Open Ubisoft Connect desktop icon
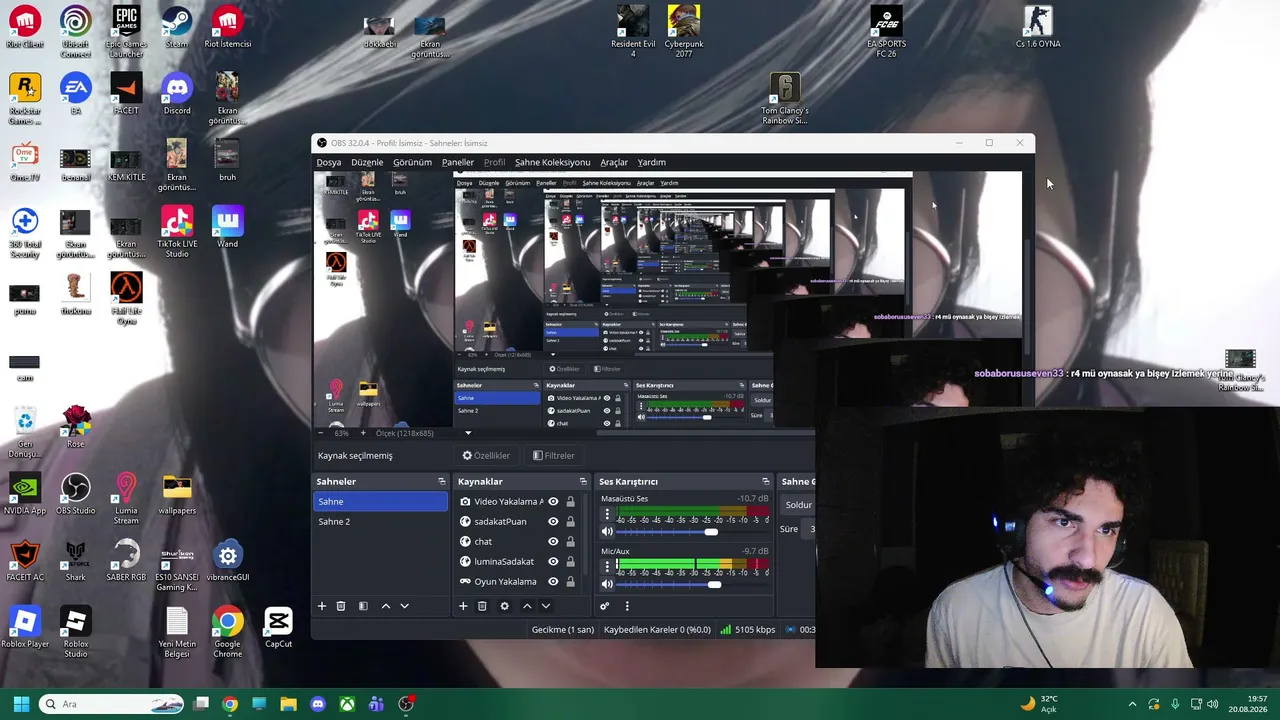The height and width of the screenshot is (720, 1280). coord(75,32)
